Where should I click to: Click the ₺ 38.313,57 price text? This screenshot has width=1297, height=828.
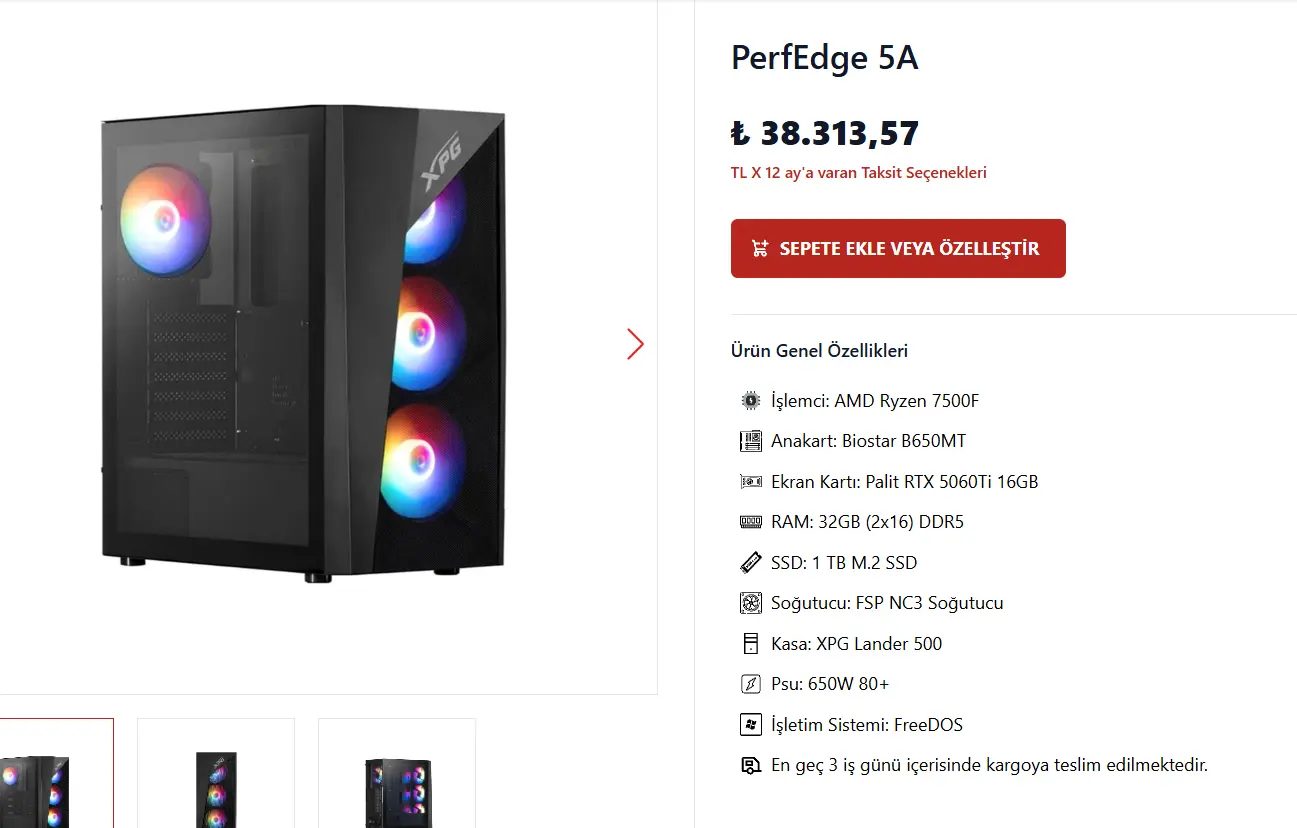point(824,133)
